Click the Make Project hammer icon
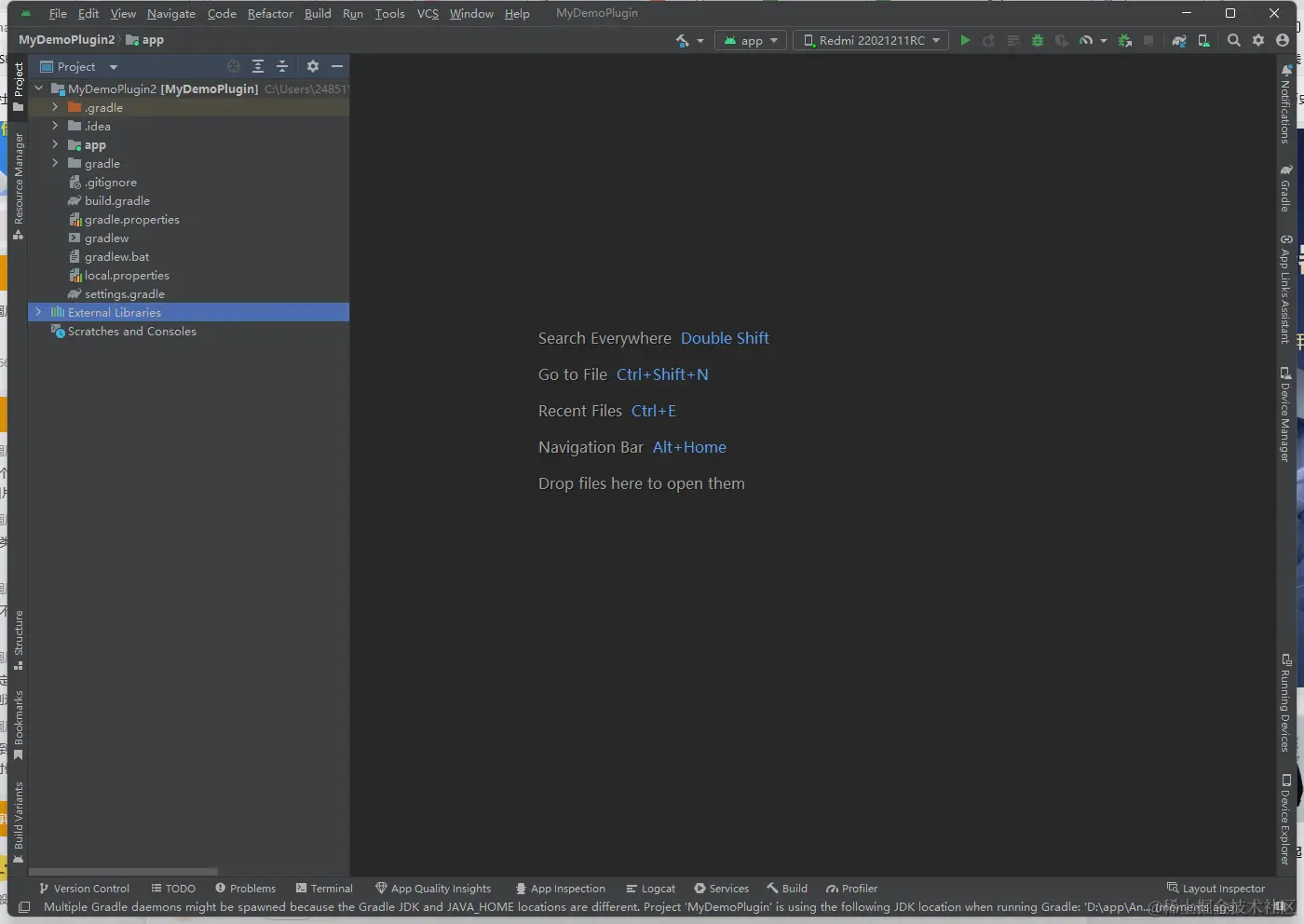1304x924 pixels. (x=683, y=40)
